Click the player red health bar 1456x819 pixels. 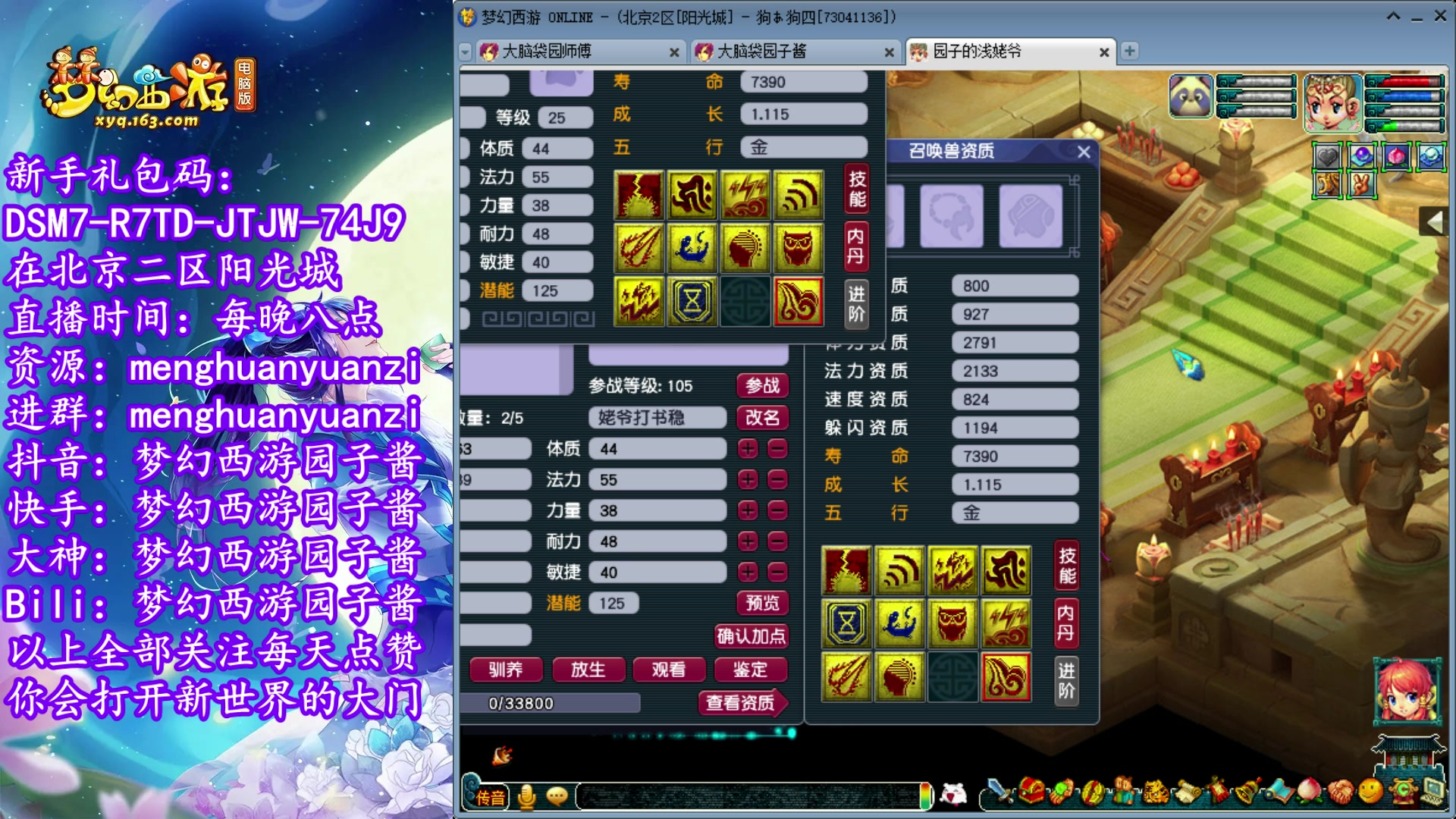pos(1405,81)
